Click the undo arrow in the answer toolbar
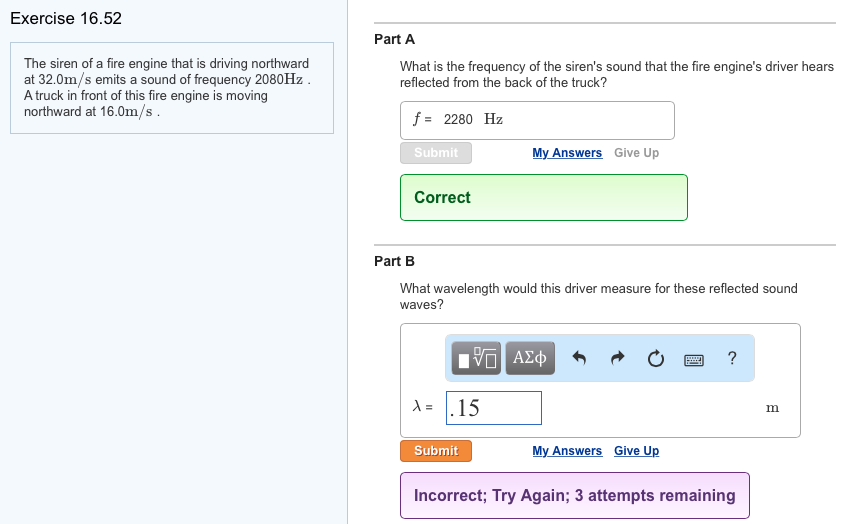 click(579, 358)
